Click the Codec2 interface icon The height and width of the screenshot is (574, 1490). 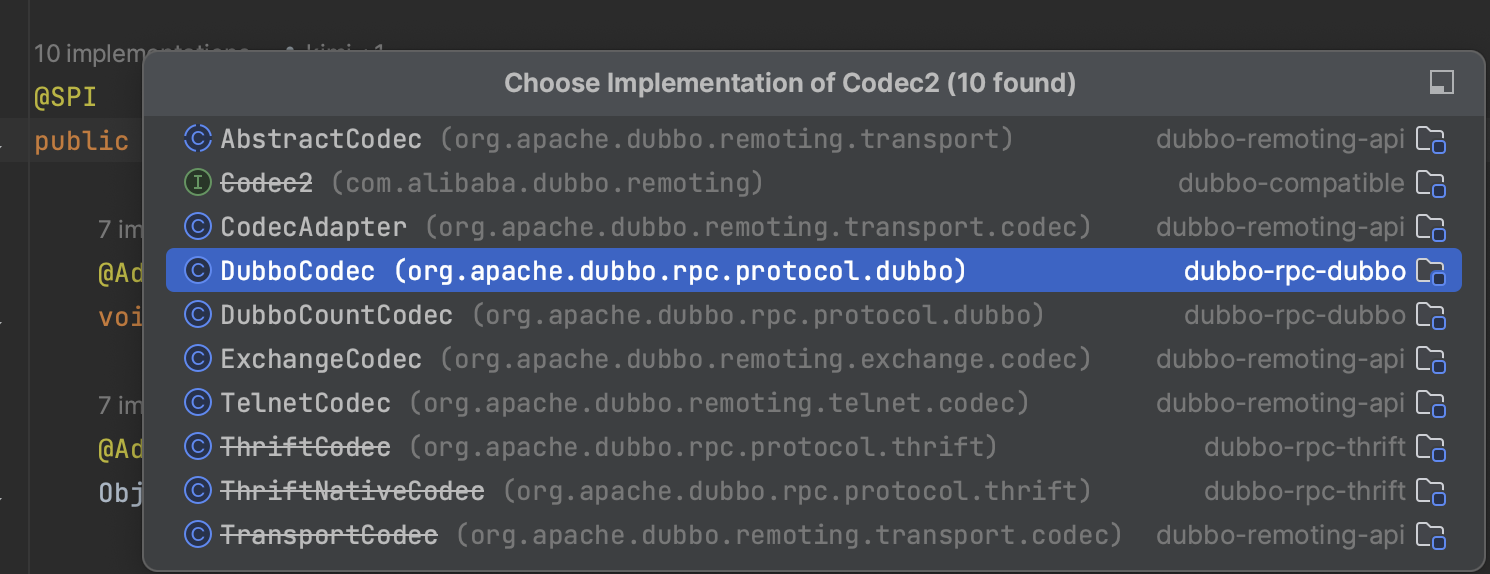[198, 183]
